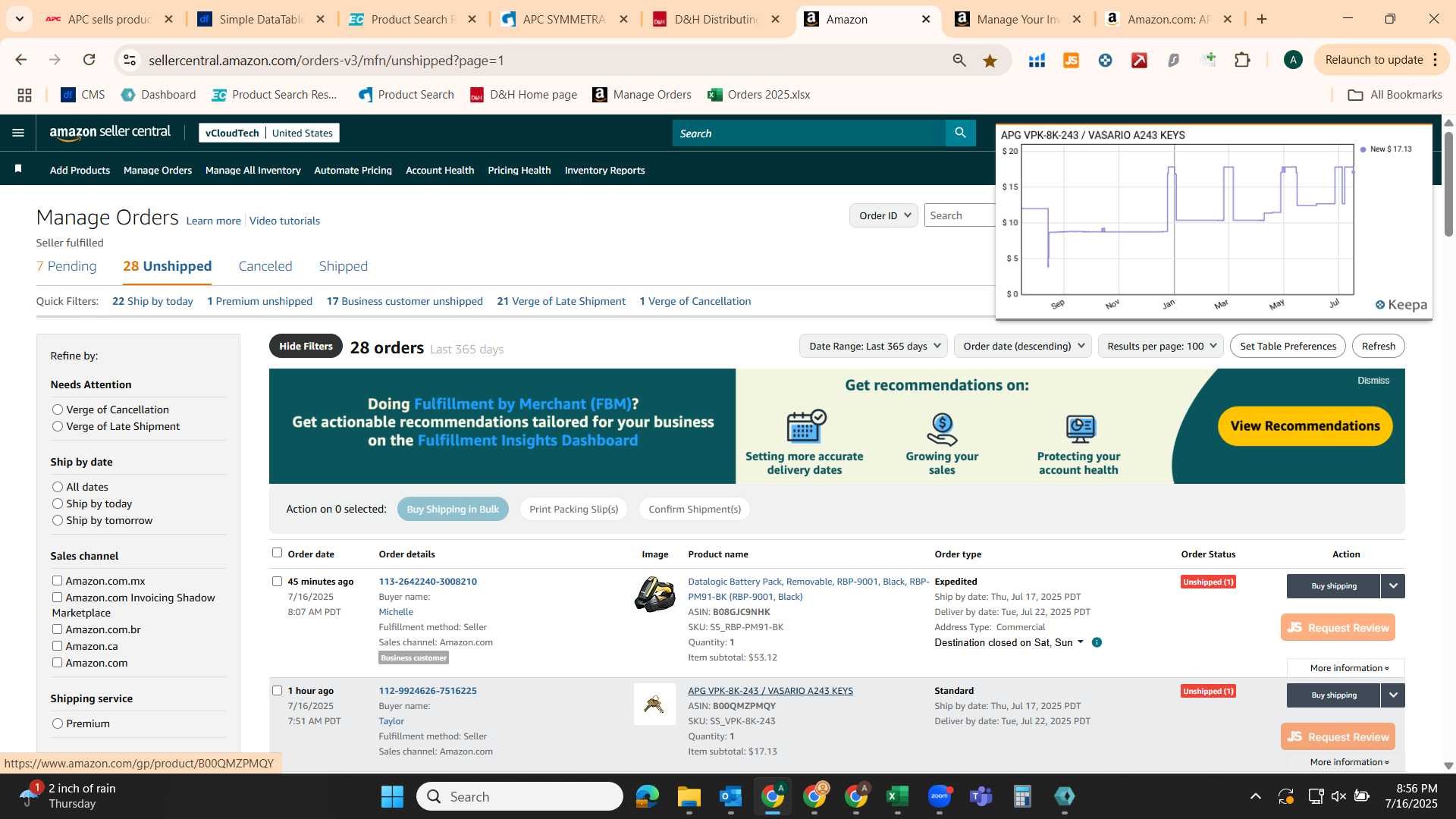View site information icon in address bar
1456x819 pixels.
[x=130, y=60]
